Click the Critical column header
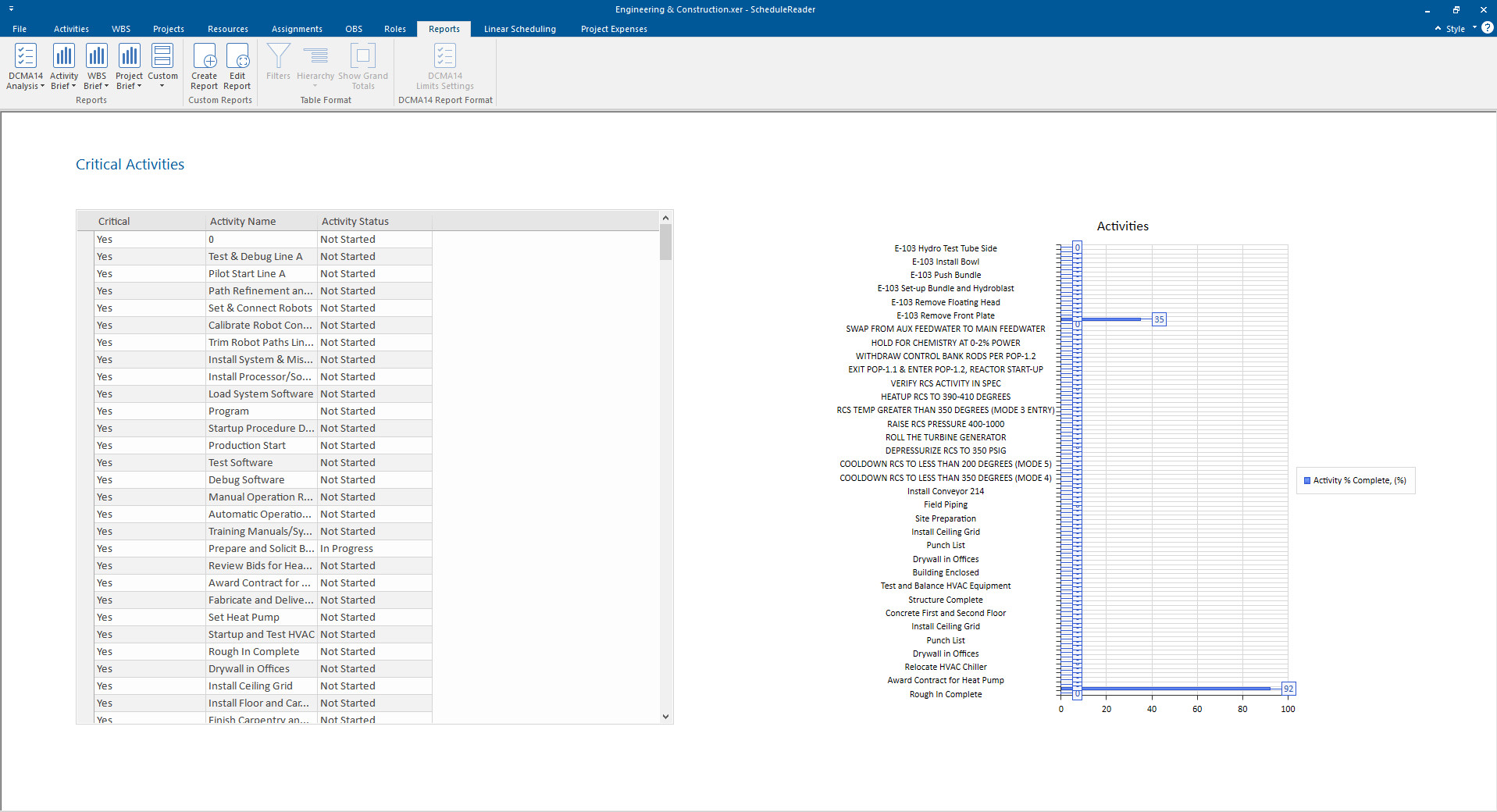 pyautogui.click(x=149, y=221)
